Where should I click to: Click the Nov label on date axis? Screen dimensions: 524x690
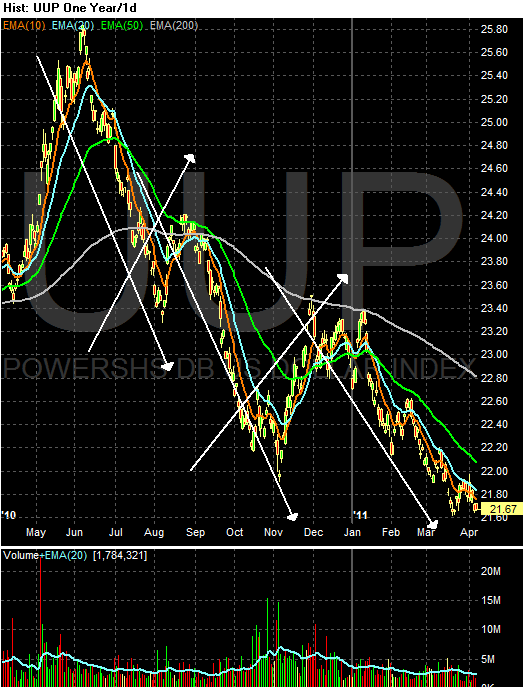[273, 532]
